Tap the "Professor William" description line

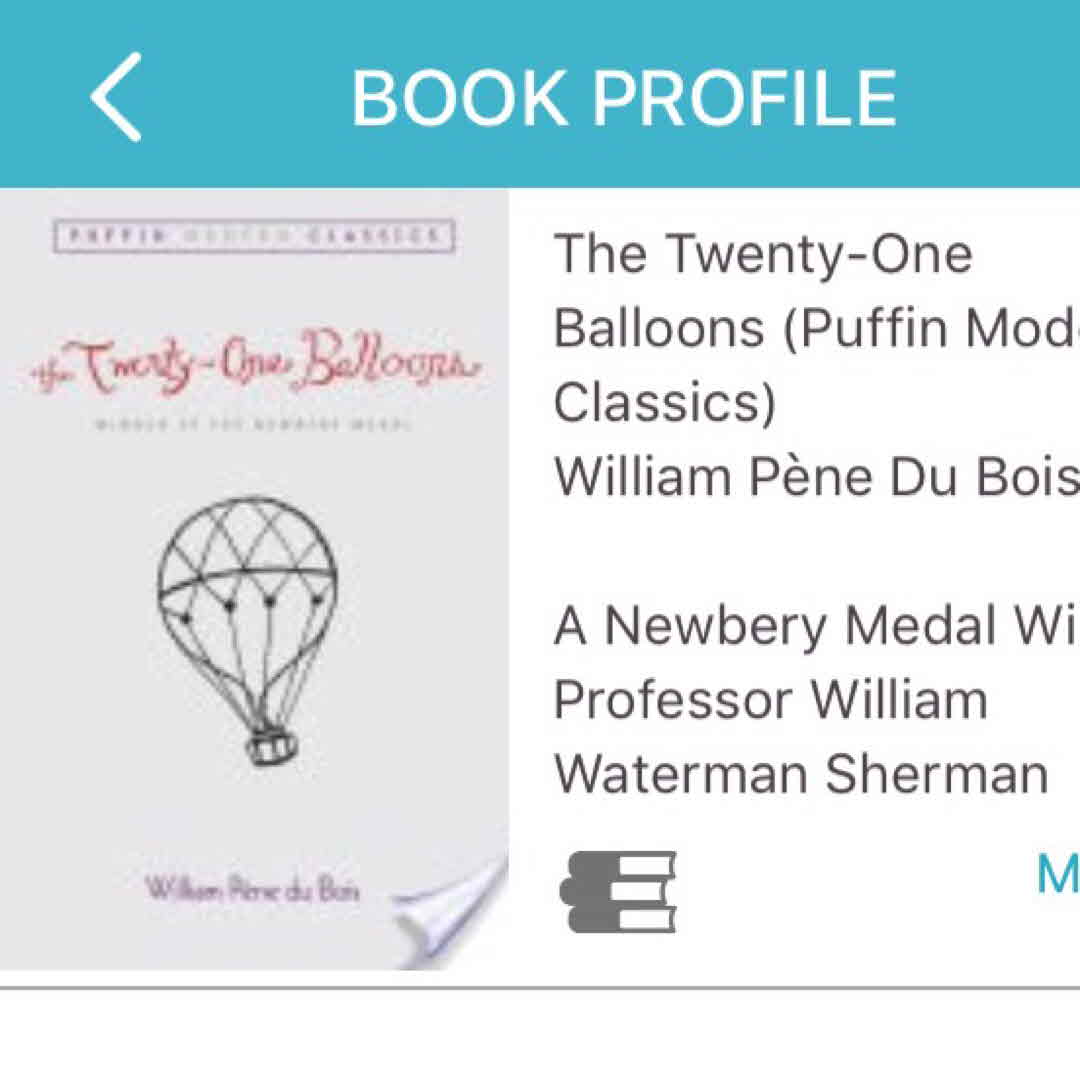770,700
